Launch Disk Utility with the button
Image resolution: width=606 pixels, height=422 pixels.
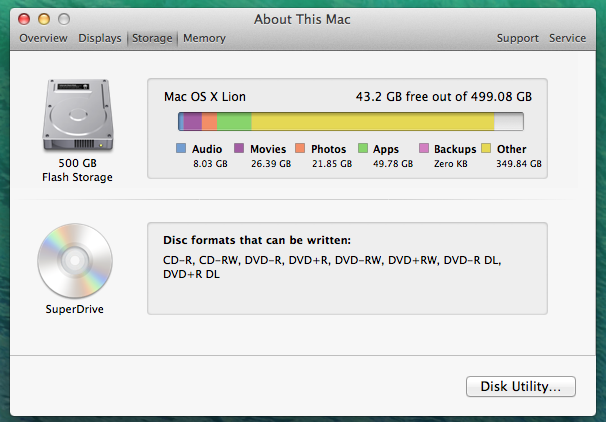click(x=520, y=386)
